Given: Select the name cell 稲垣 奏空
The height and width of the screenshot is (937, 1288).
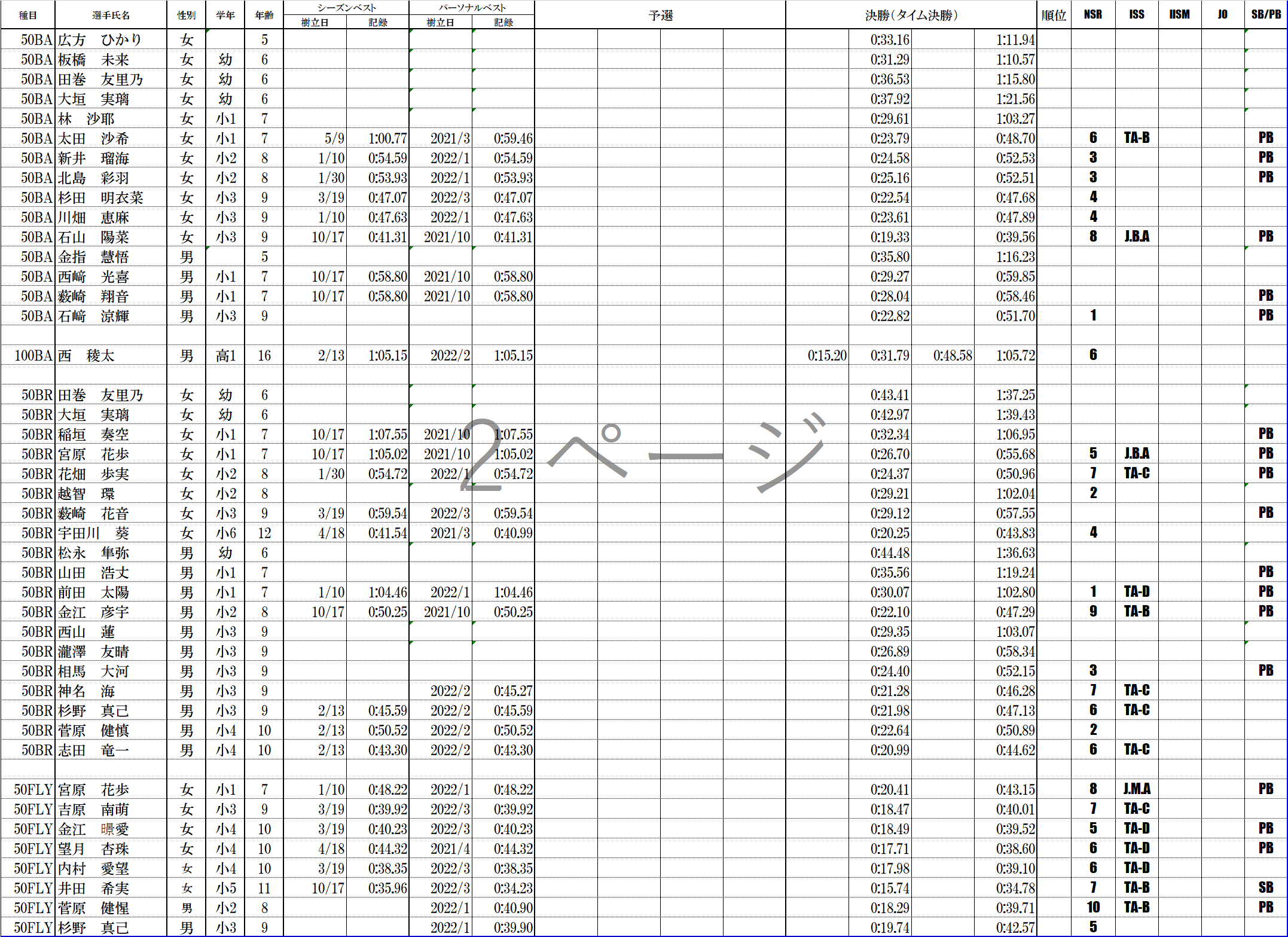Looking at the screenshot, I should click(111, 434).
